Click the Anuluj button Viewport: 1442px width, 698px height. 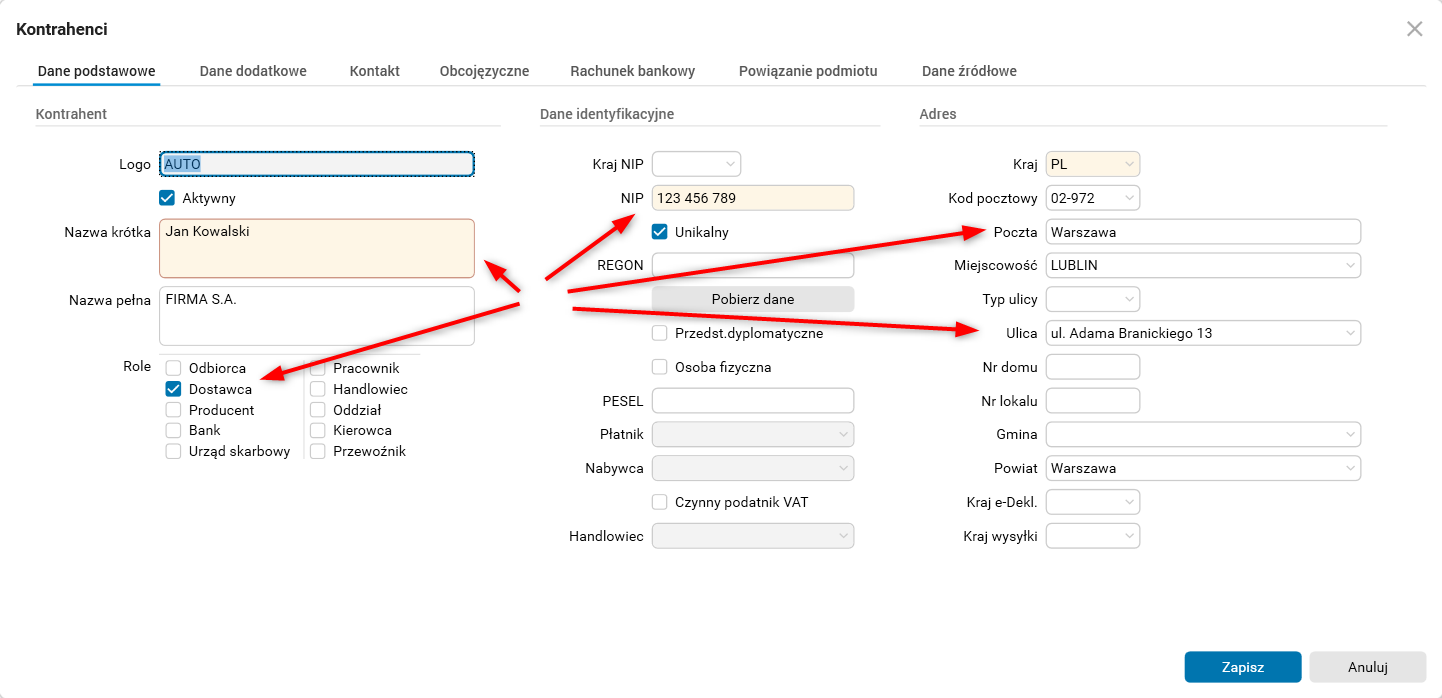point(1367,667)
